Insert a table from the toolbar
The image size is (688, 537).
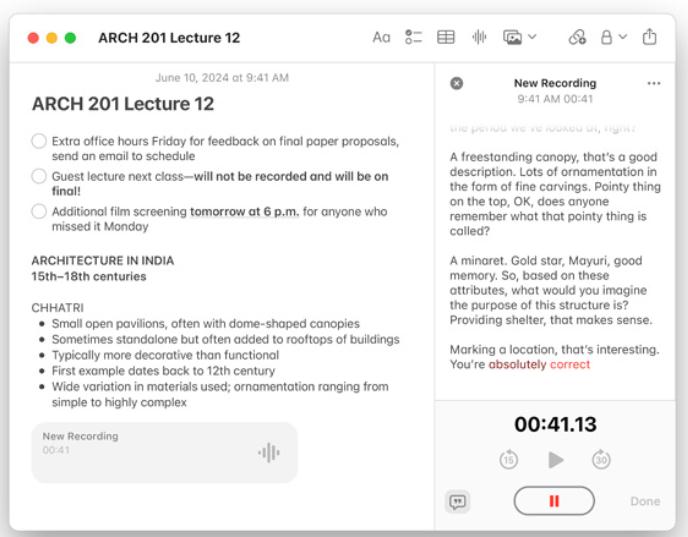pyautogui.click(x=446, y=38)
